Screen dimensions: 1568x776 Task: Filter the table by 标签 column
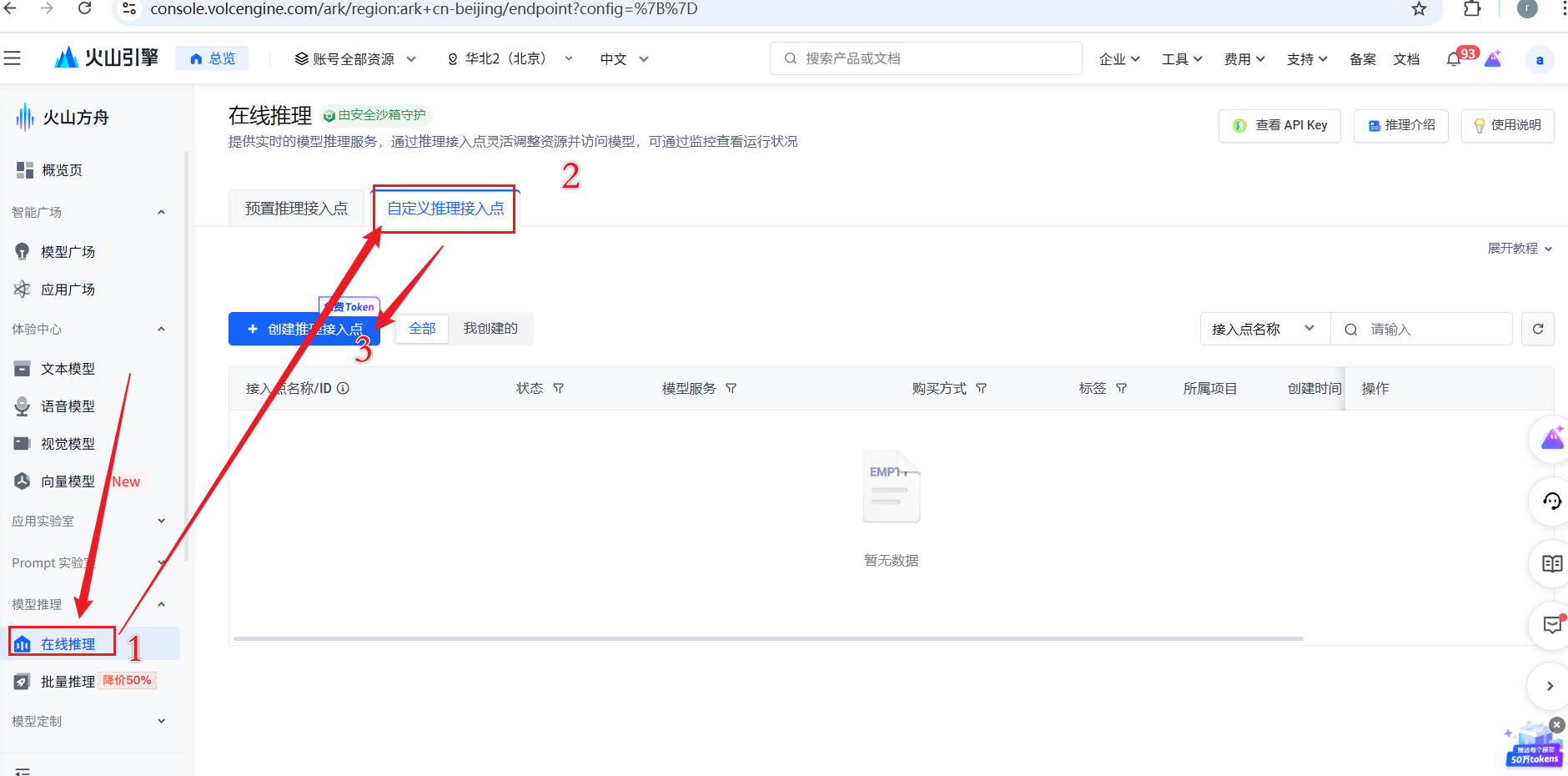click(1122, 388)
